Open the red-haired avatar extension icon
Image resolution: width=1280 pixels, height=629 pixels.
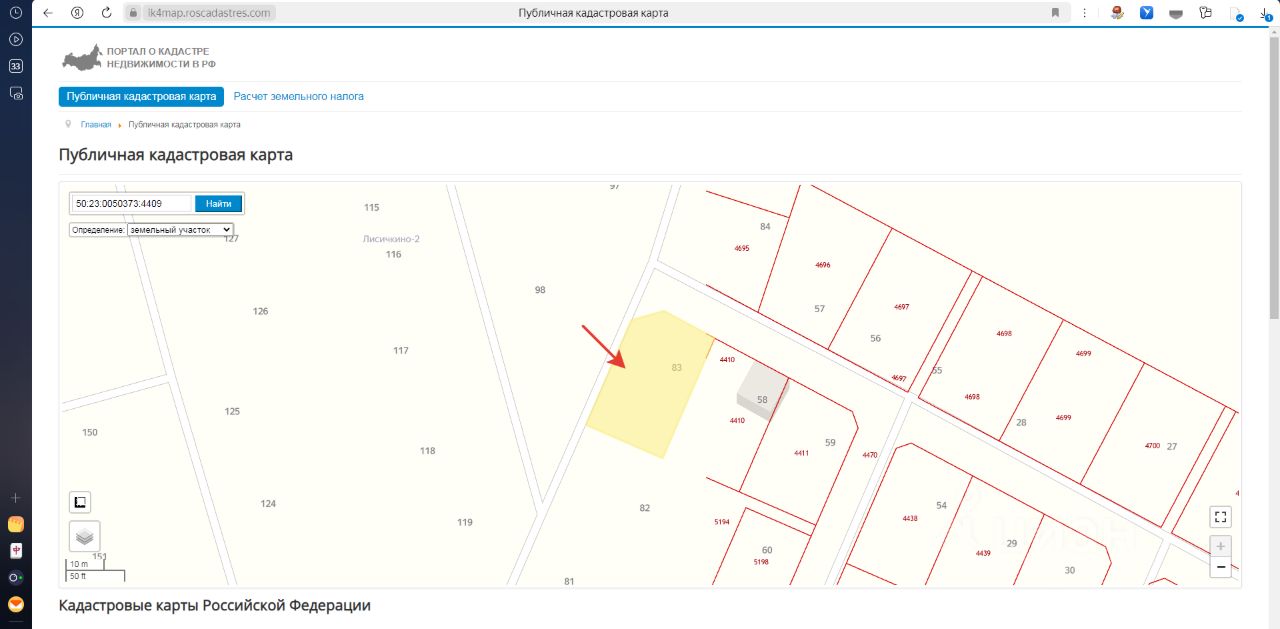tap(1117, 13)
